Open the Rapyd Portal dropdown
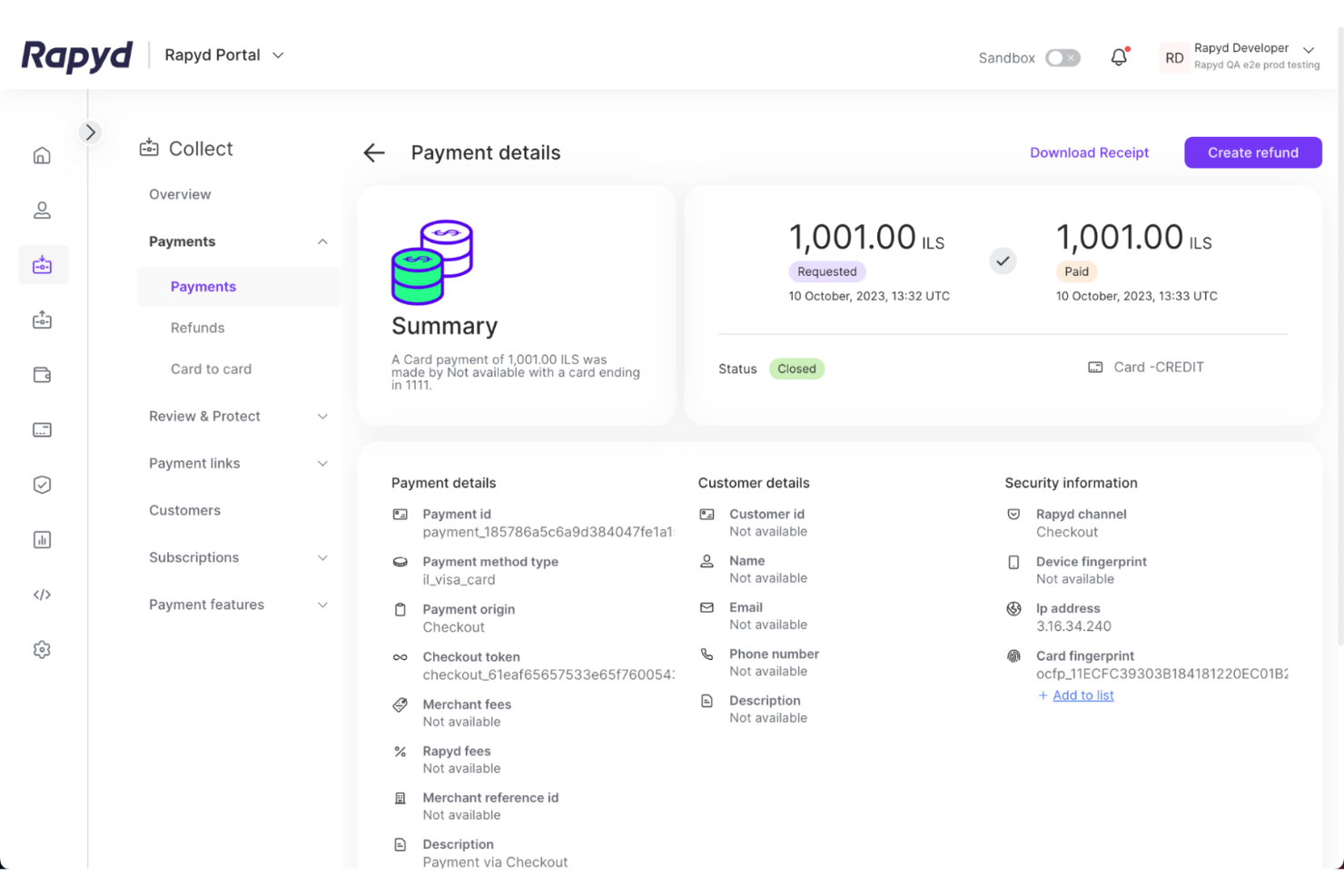 [224, 55]
